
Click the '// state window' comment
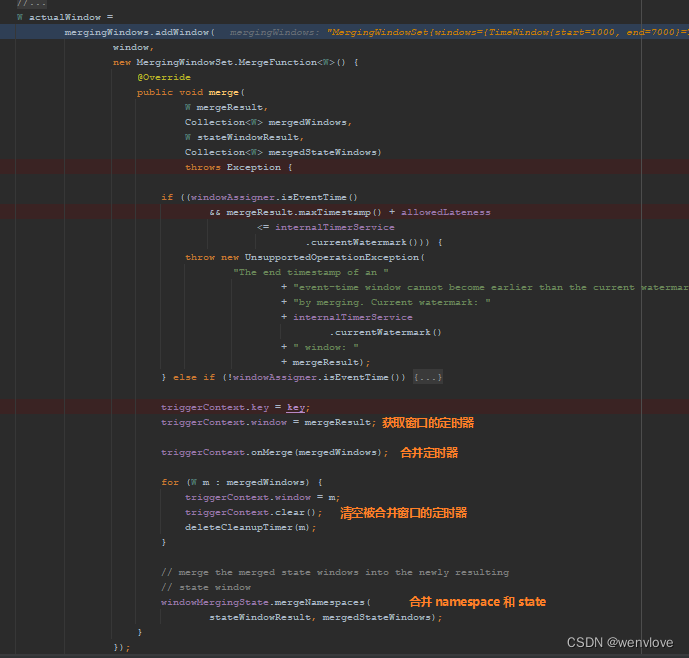(x=206, y=587)
